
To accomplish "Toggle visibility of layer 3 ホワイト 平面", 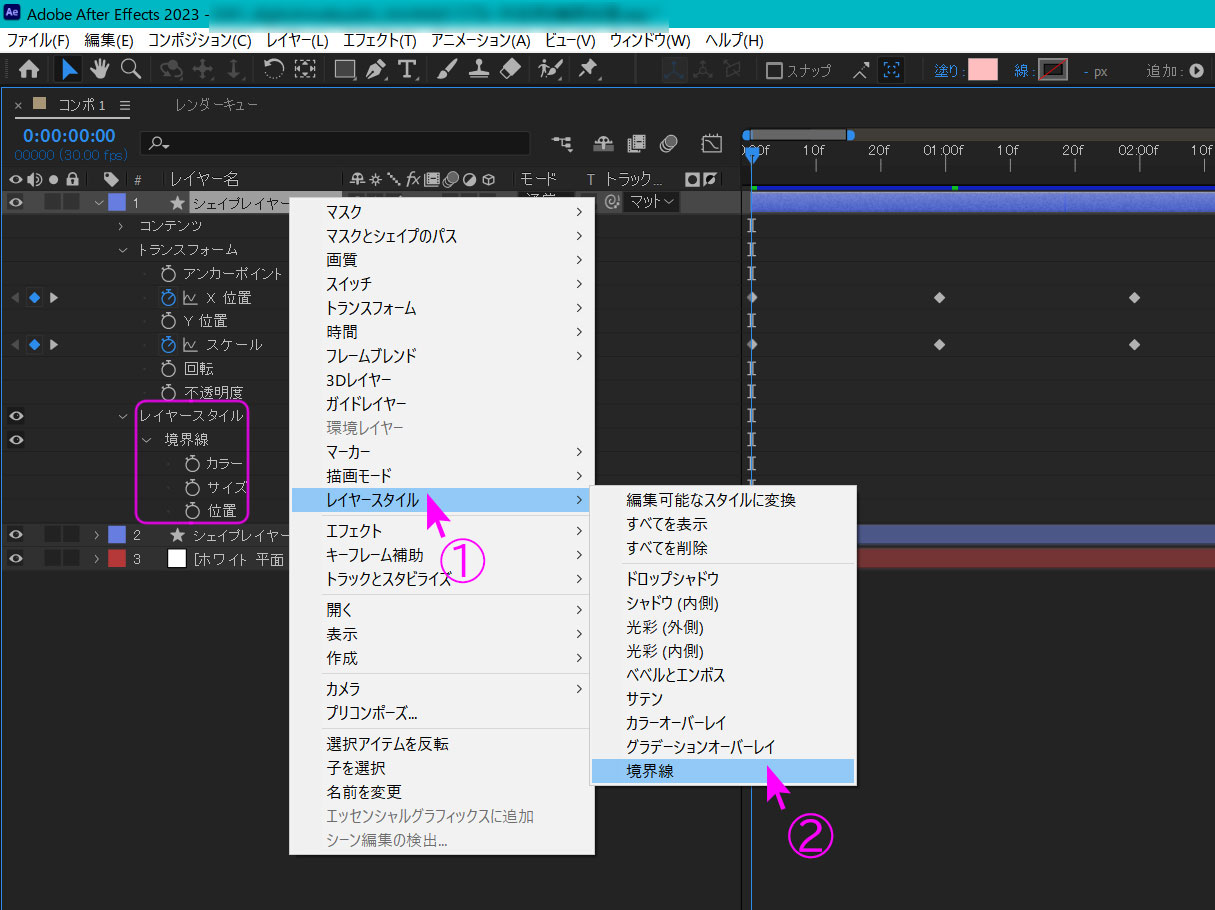I will [16, 559].
